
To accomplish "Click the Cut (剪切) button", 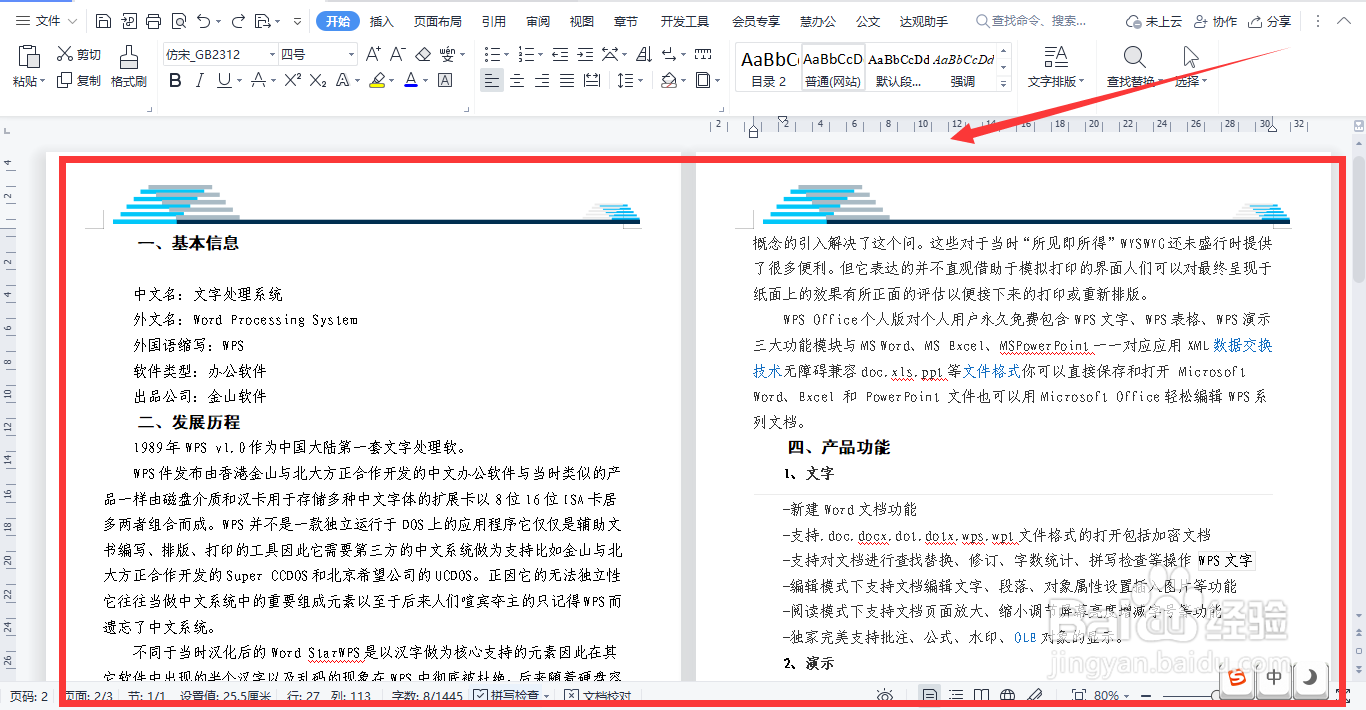I will [79, 55].
